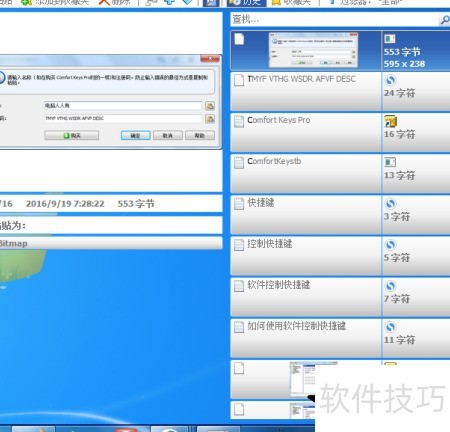This screenshot has height=432, width=450.
Task: Focus the 查找... search field
Action: click(x=335, y=20)
